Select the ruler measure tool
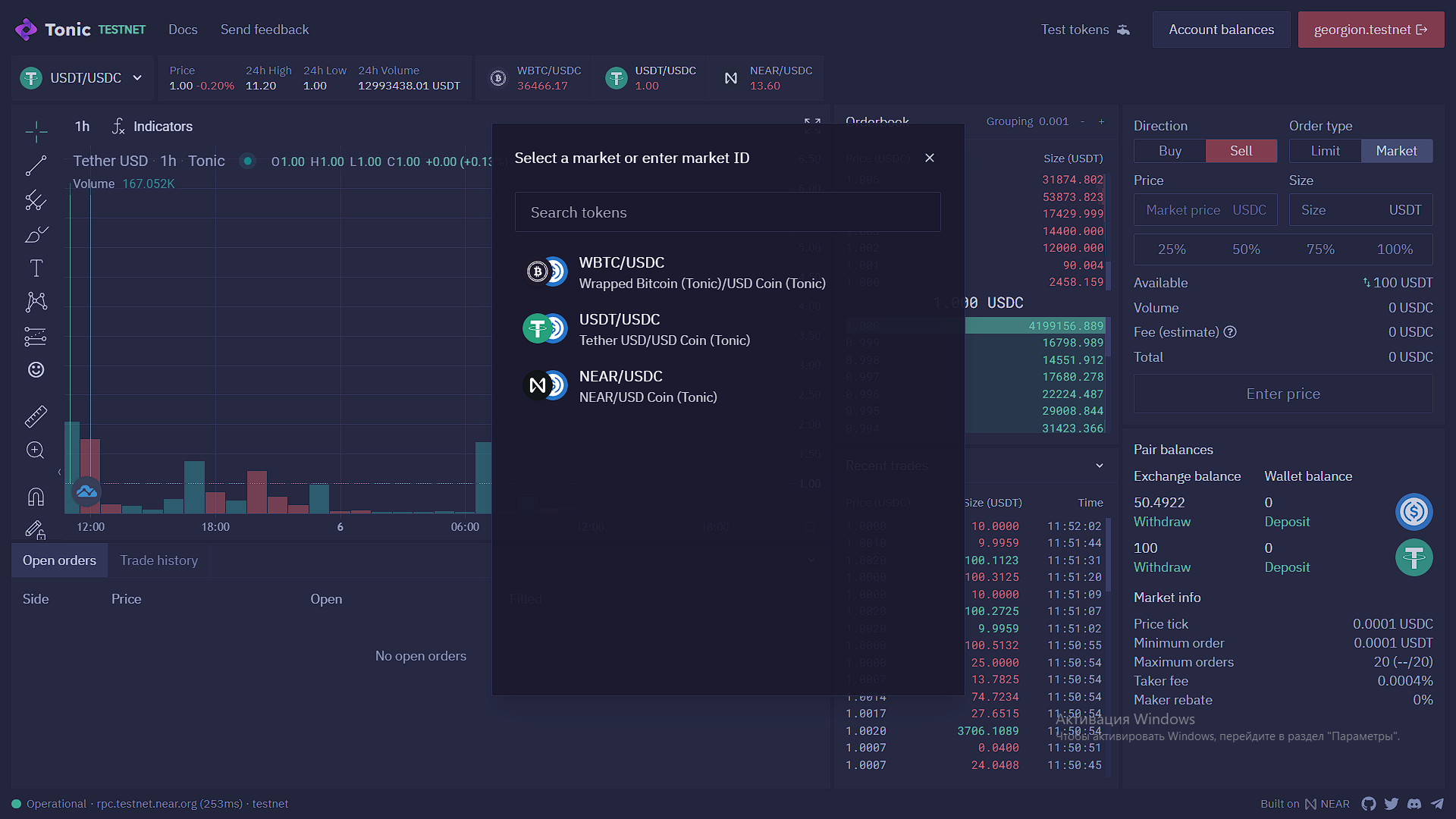 (x=36, y=416)
